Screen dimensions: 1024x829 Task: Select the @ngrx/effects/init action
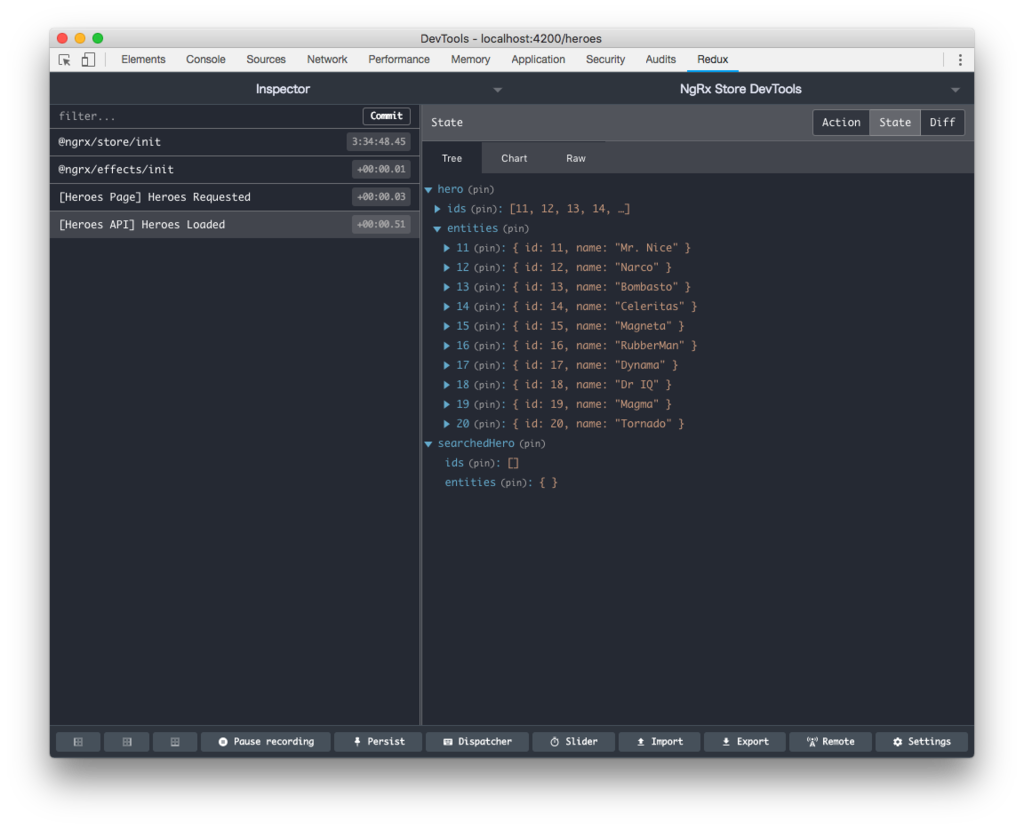(234, 169)
